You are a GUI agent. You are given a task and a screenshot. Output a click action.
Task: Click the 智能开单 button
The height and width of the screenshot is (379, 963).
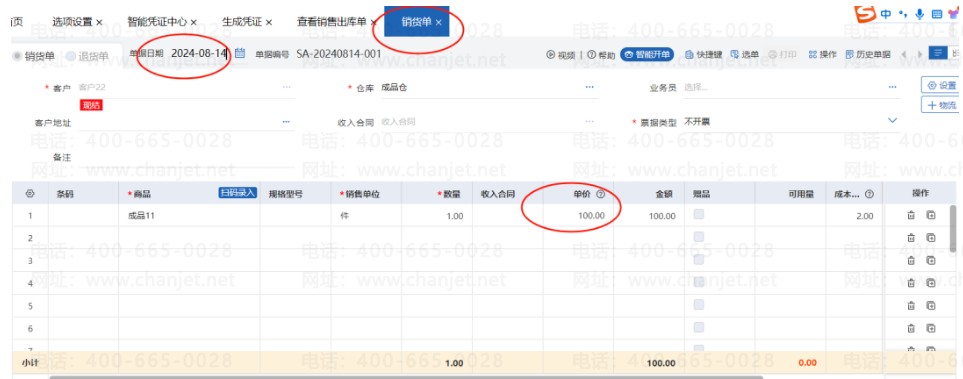[x=647, y=54]
